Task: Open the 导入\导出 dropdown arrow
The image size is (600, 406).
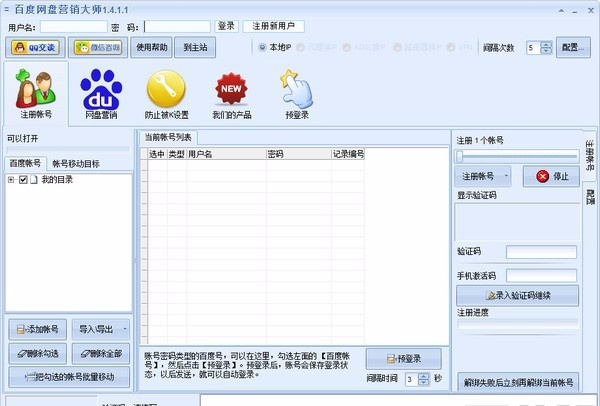Action: tap(125, 329)
